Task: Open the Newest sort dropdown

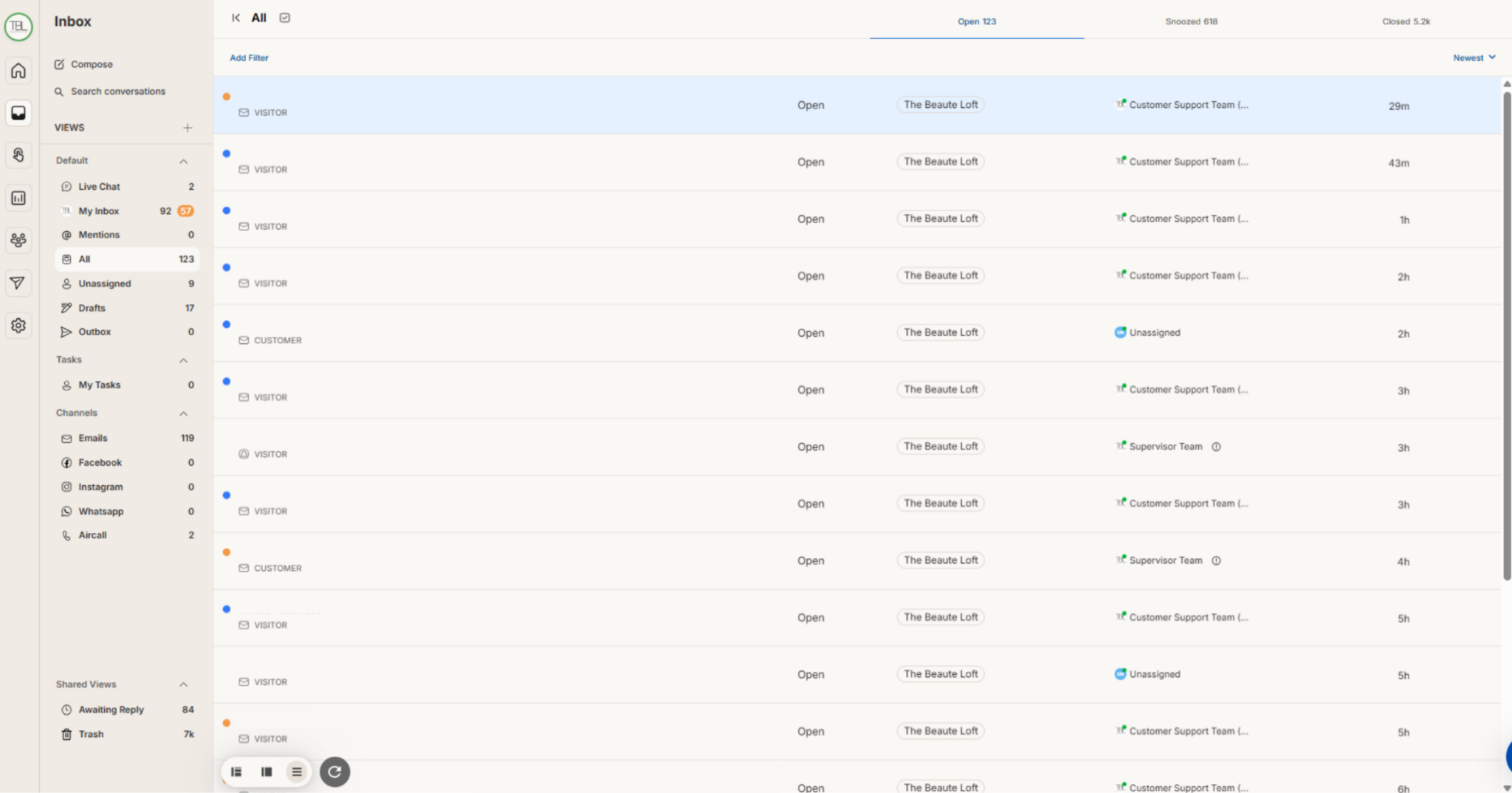Action: coord(1474,58)
